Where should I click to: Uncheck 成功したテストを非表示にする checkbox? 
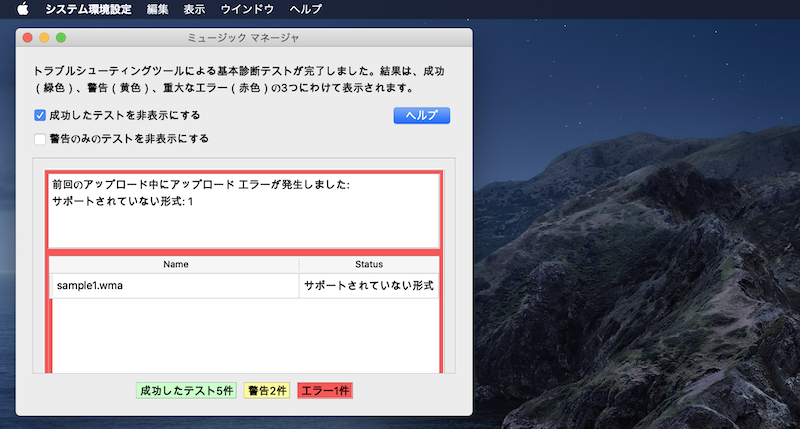coord(40,116)
